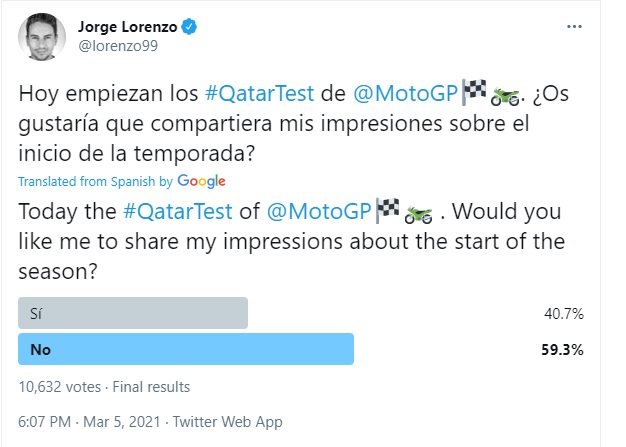Click the Google logo
The image size is (626, 447).
[x=202, y=181]
